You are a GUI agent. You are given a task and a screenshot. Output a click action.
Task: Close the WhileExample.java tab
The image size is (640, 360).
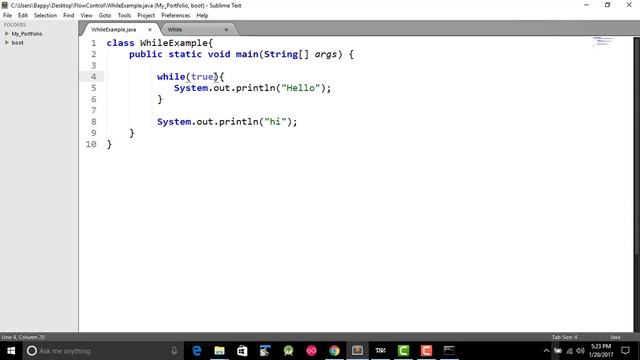coord(150,29)
